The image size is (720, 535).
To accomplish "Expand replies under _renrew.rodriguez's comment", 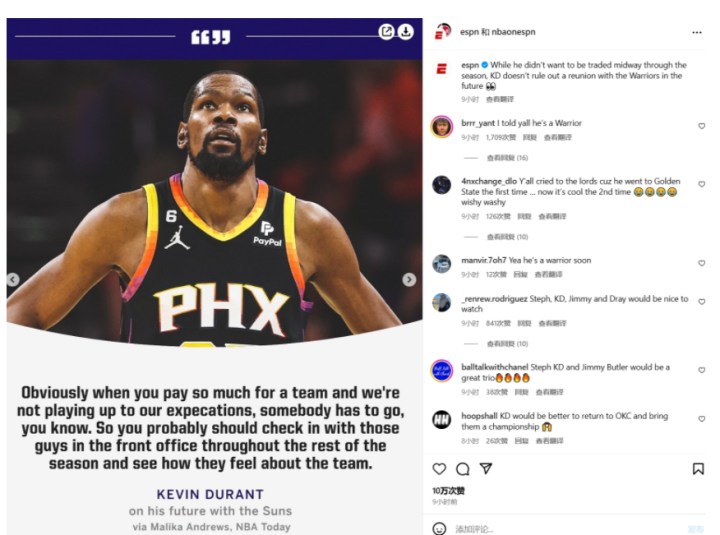I will click(x=507, y=344).
